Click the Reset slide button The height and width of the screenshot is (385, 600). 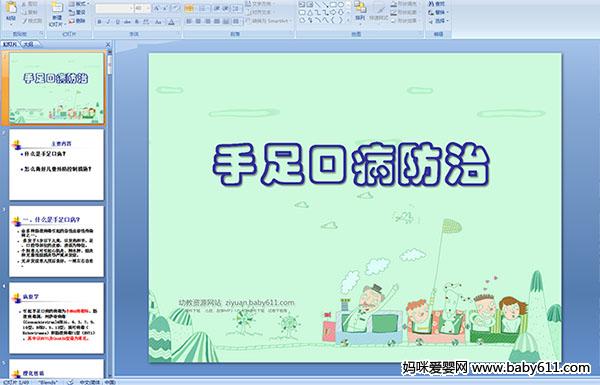77,12
